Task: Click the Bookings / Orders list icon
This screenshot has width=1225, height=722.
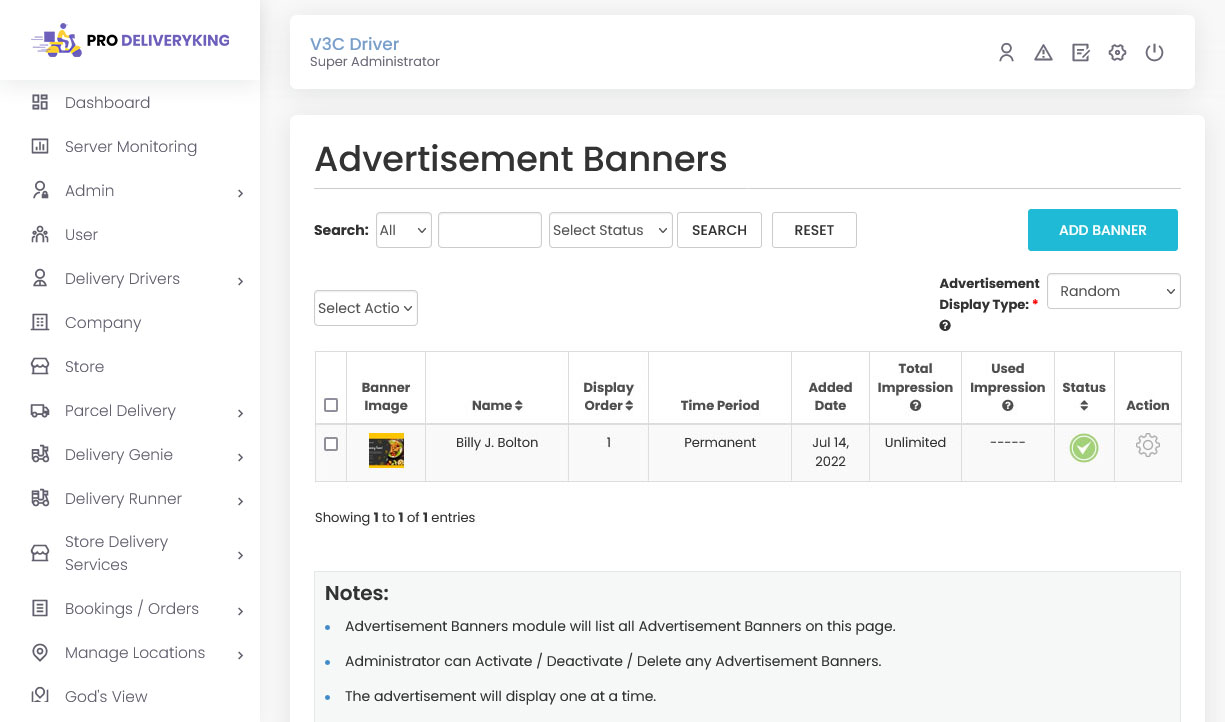Action: (x=40, y=608)
